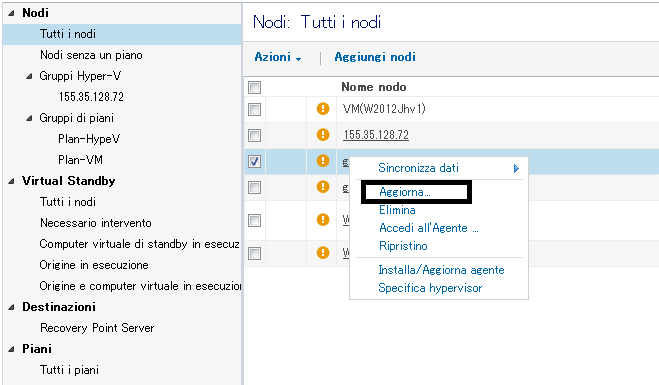Screen dimensions: 659x385
Task: Select the Plan-HypeV plan group
Action: coord(89,139)
